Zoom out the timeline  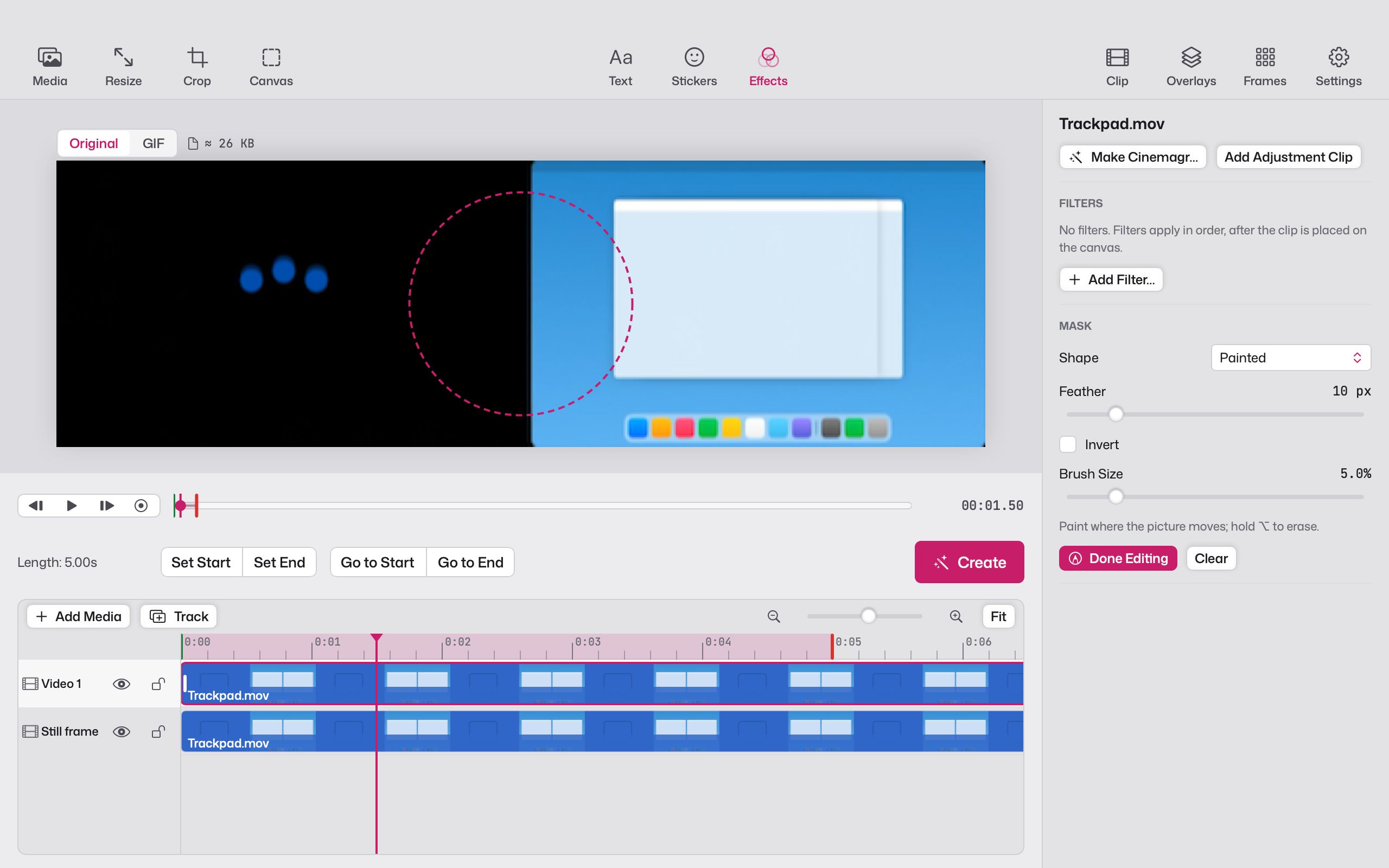pos(774,616)
